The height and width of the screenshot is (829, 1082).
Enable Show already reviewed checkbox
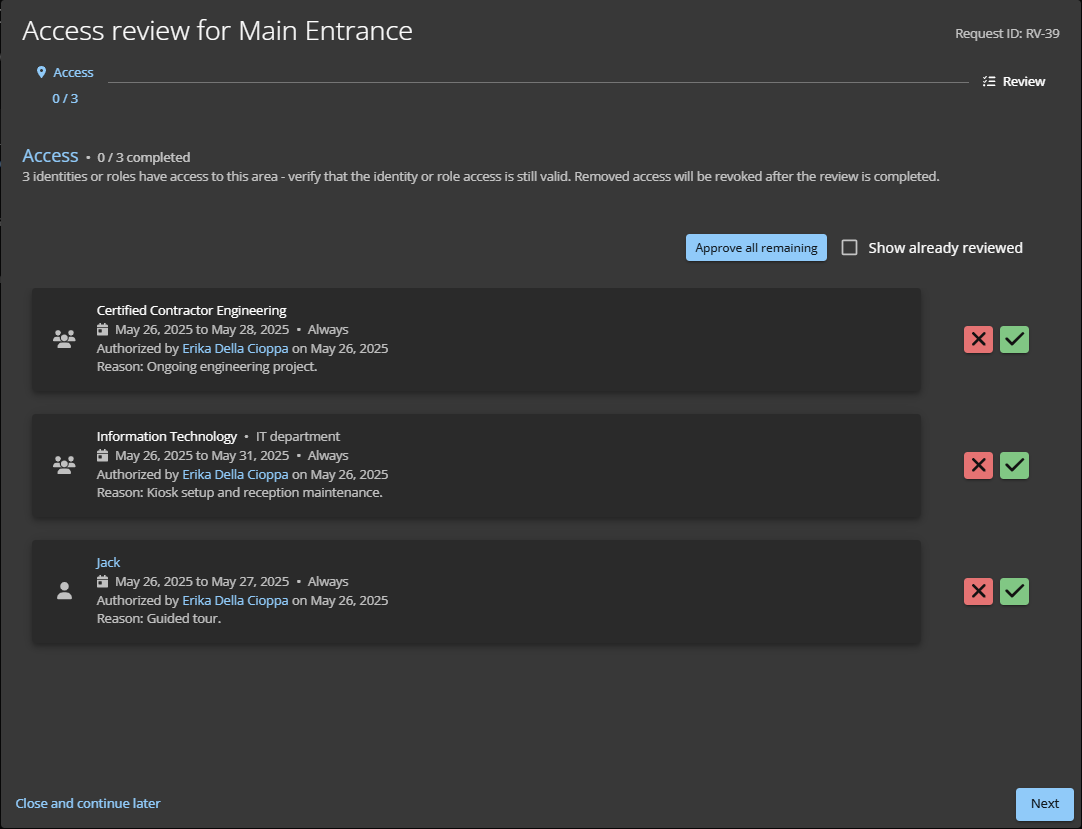850,248
